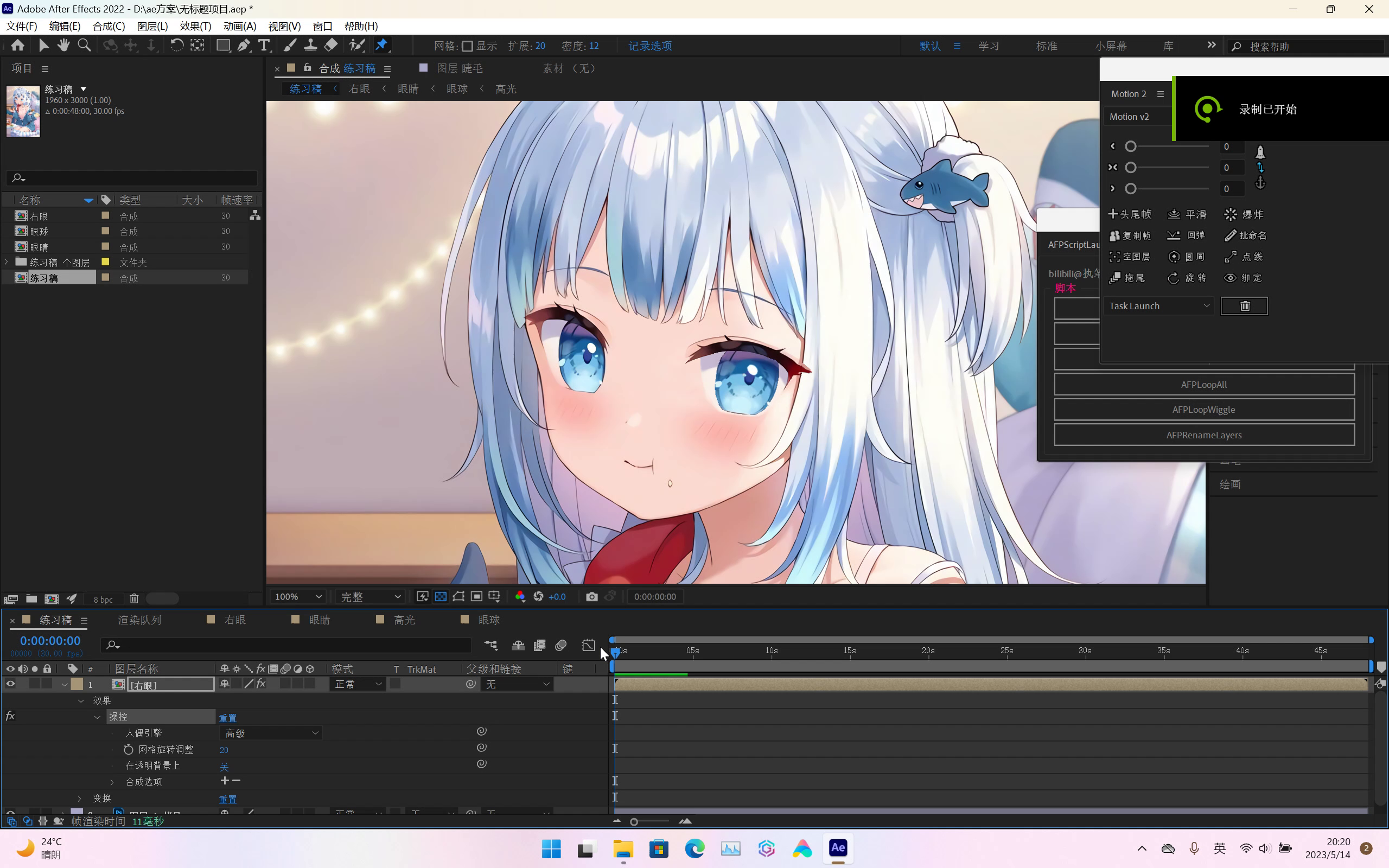Image resolution: width=1389 pixels, height=868 pixels.
Task: Take a snapshot with camera icon
Action: [x=592, y=597]
